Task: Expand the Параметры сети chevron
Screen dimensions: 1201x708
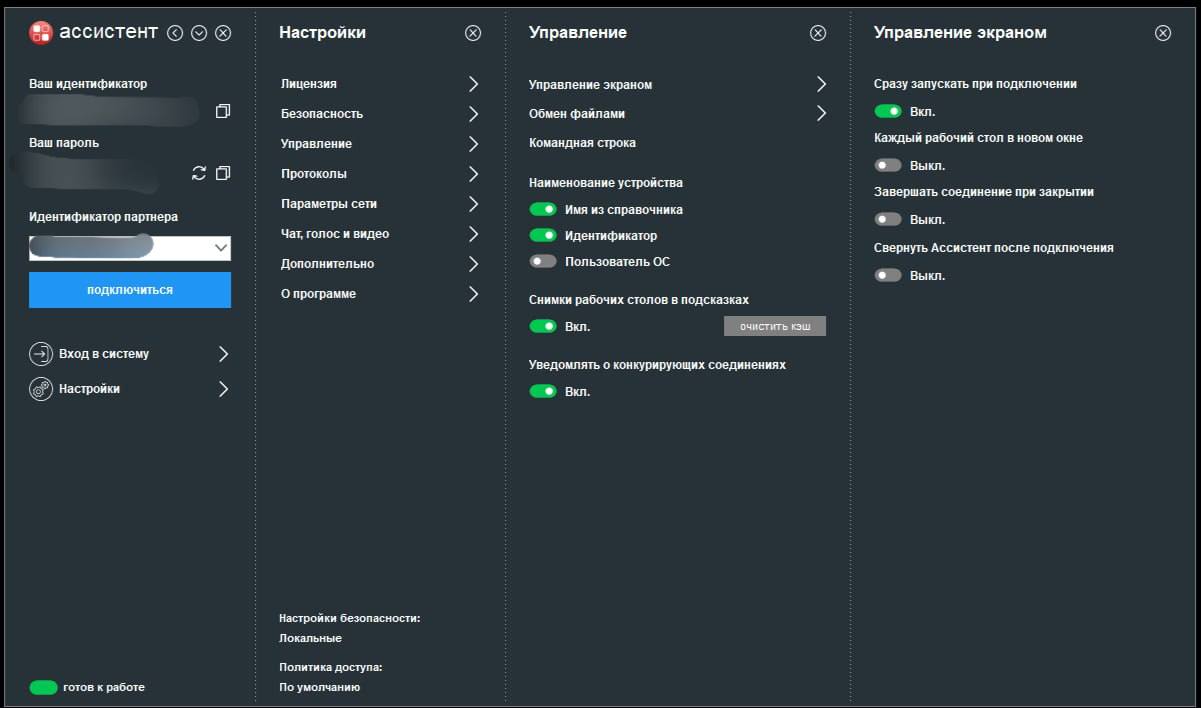Action: (x=473, y=204)
